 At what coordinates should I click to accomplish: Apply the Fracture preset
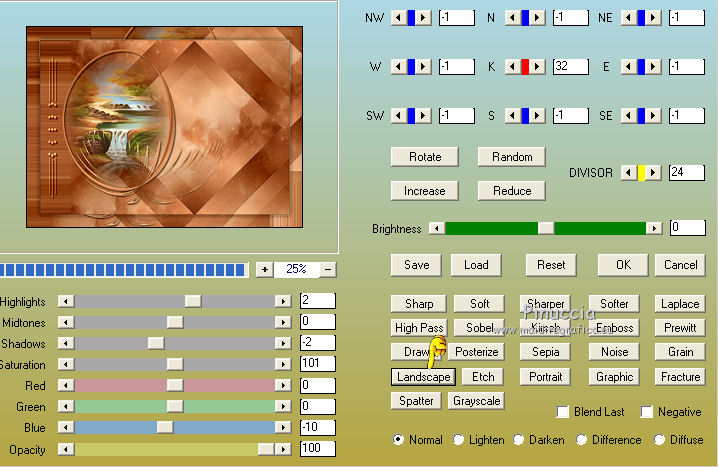point(680,377)
